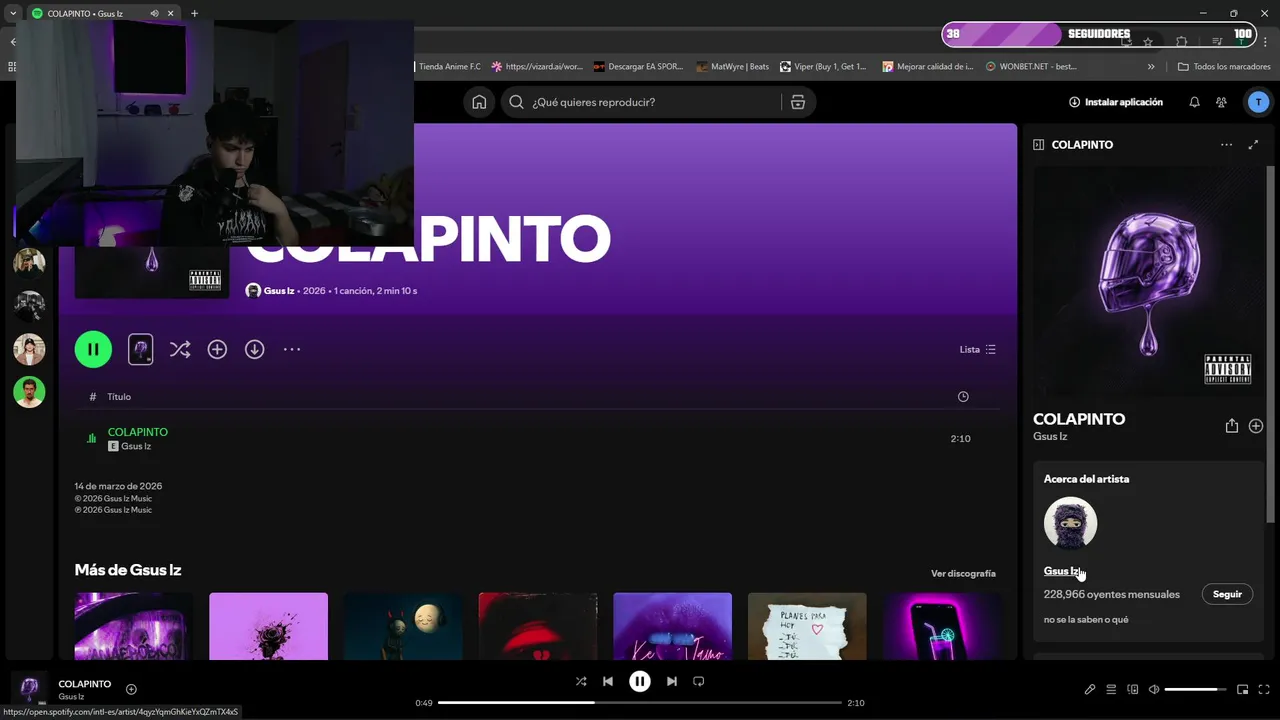Open the browser extensions puzzle icon

coord(1181,42)
